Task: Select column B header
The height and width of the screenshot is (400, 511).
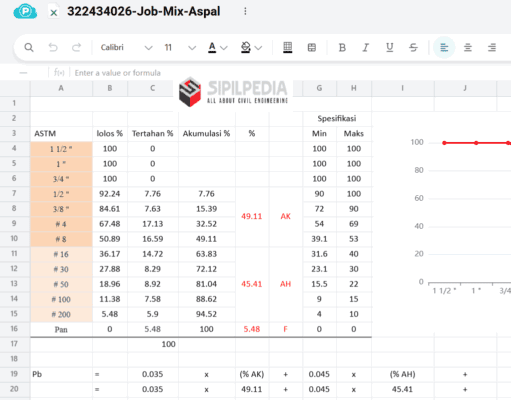Action: tap(110, 88)
